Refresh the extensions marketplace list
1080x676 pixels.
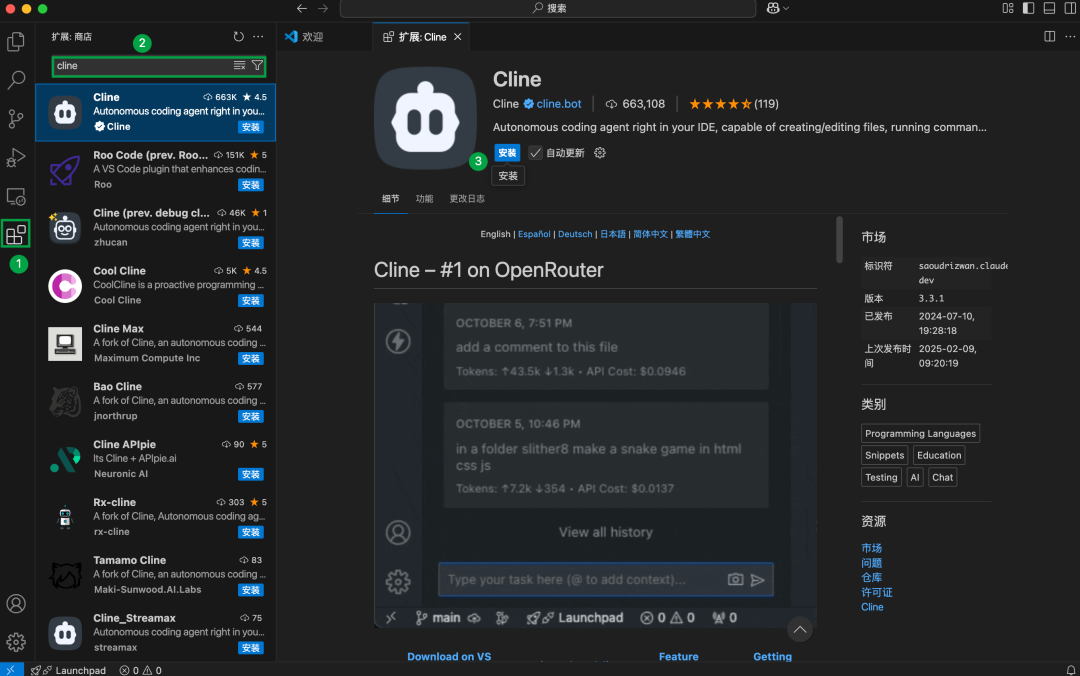[238, 37]
